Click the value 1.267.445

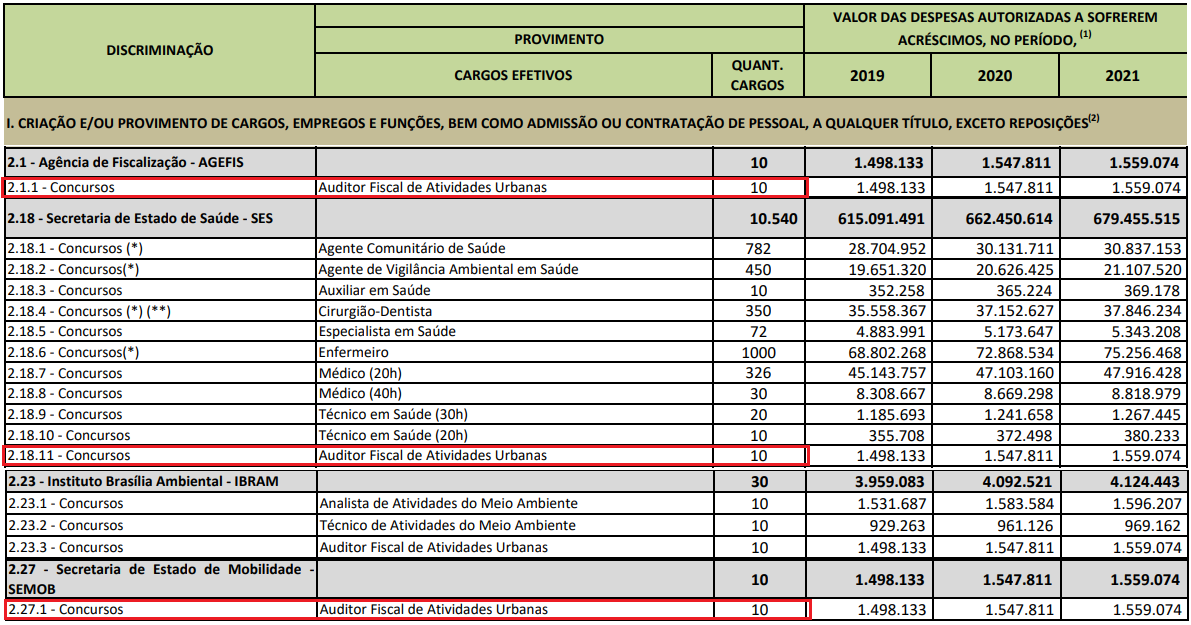coord(1147,415)
